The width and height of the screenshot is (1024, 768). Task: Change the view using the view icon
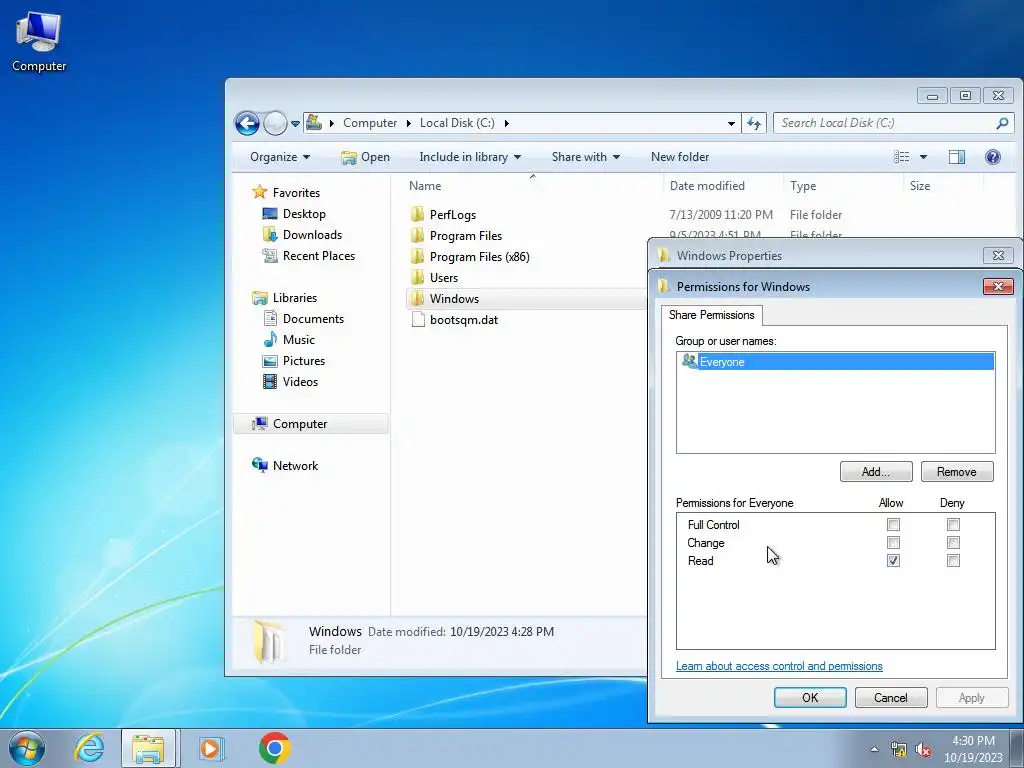(902, 157)
